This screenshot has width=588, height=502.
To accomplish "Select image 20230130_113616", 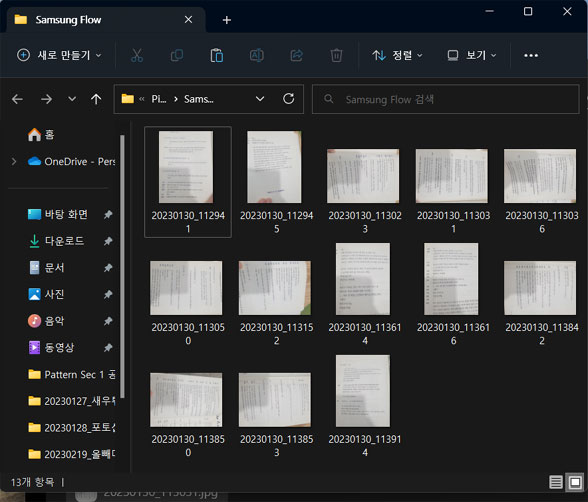I will [x=453, y=295].
